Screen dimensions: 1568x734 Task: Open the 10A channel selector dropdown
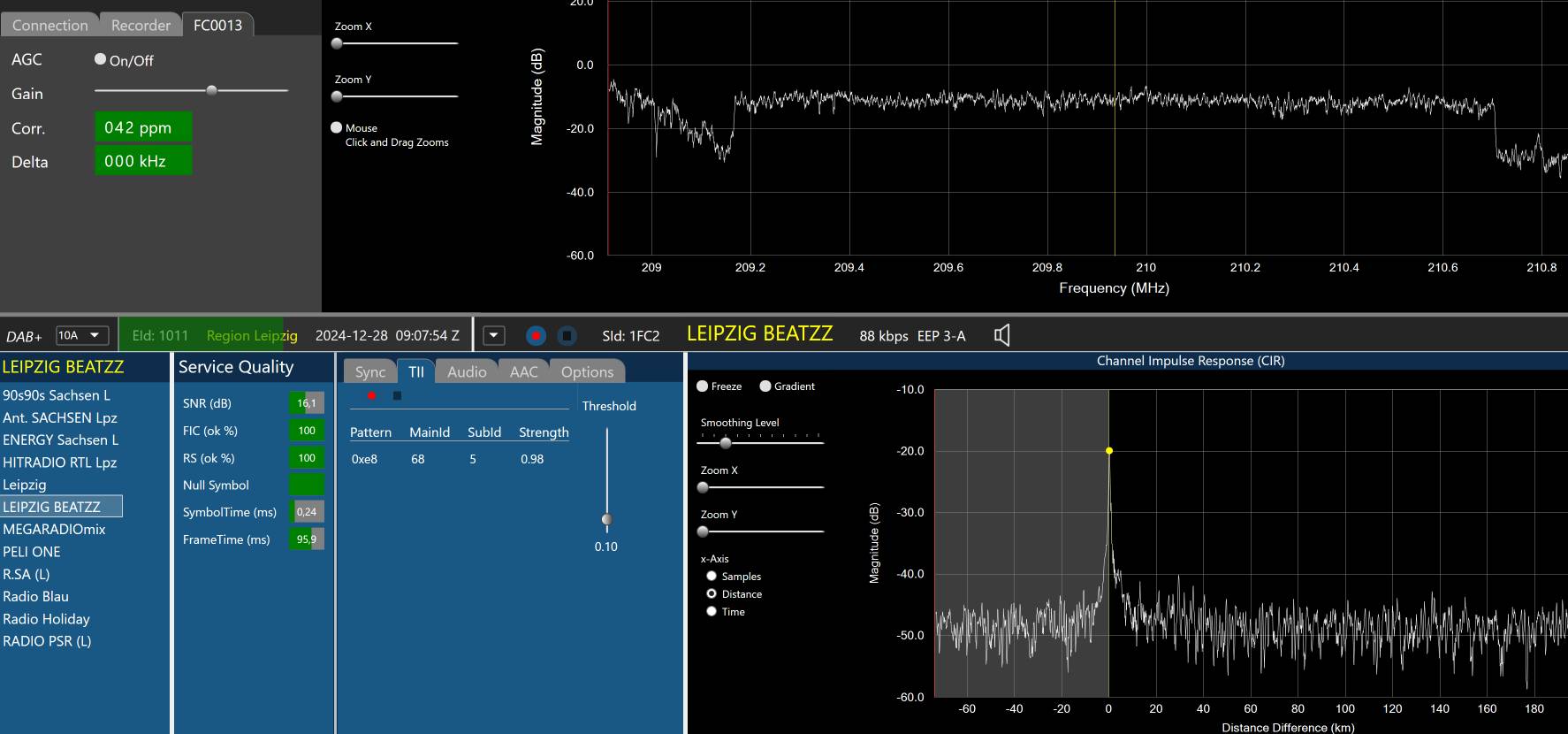82,336
